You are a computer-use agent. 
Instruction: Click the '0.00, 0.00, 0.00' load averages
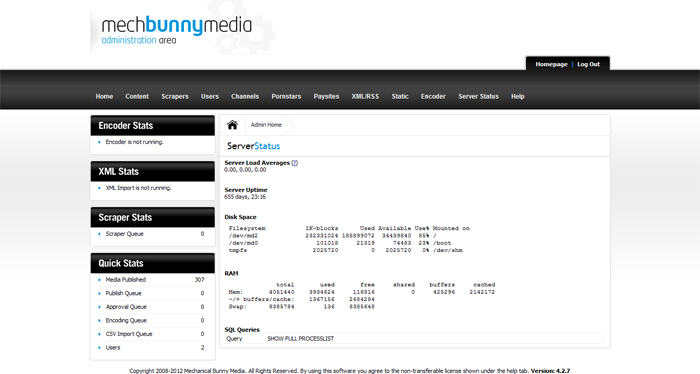245,170
